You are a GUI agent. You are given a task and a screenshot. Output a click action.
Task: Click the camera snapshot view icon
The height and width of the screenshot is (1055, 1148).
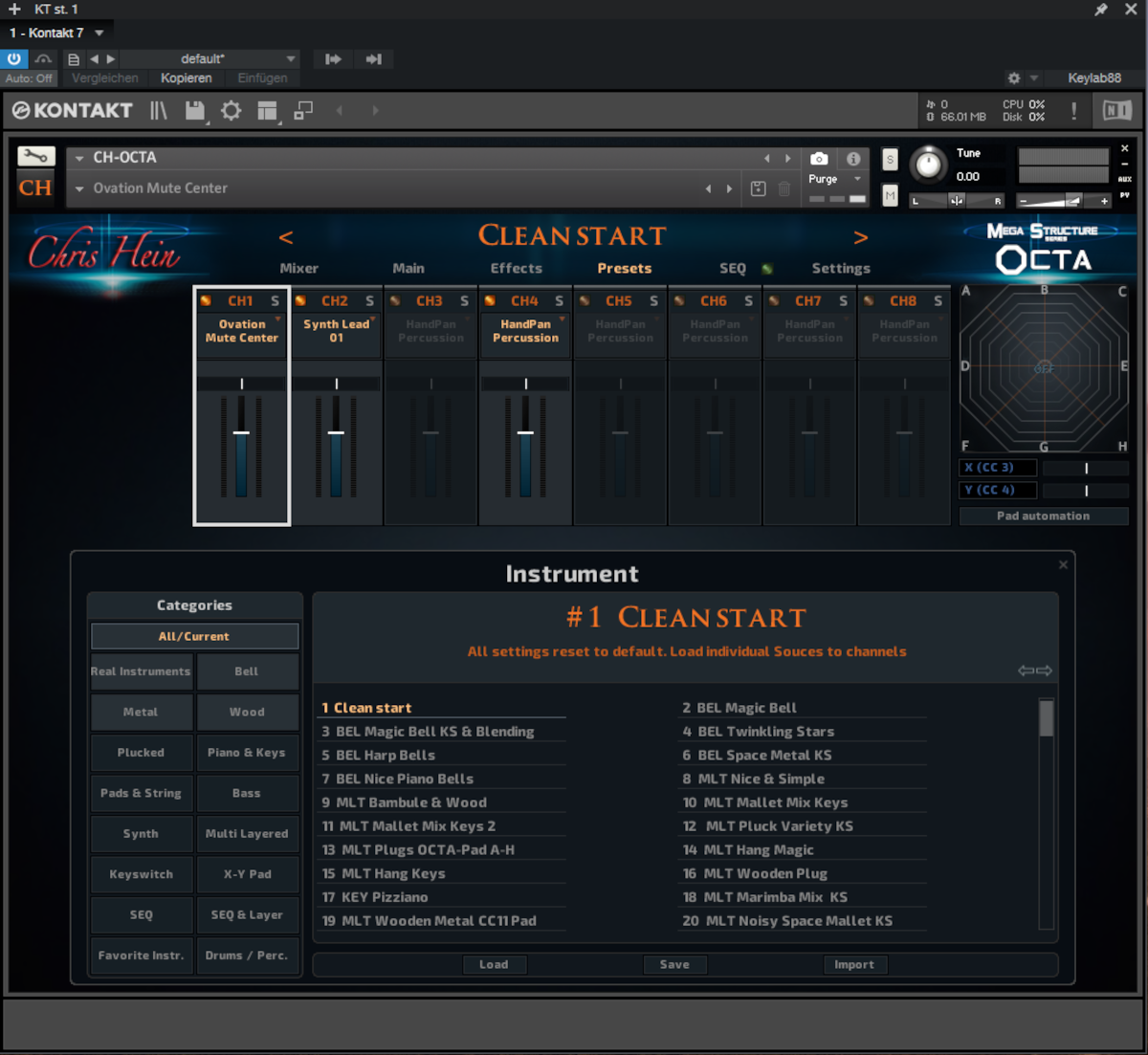click(819, 159)
